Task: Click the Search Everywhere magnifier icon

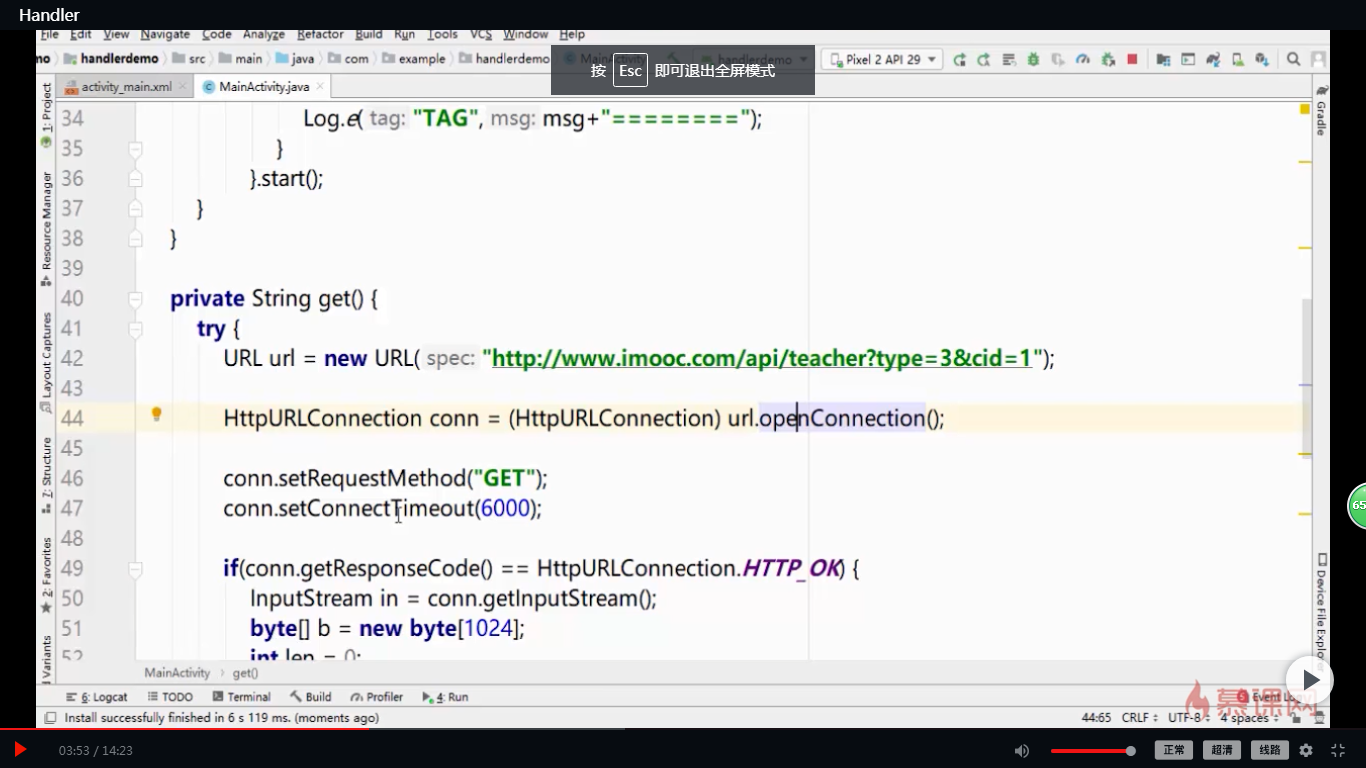Action: click(1294, 60)
